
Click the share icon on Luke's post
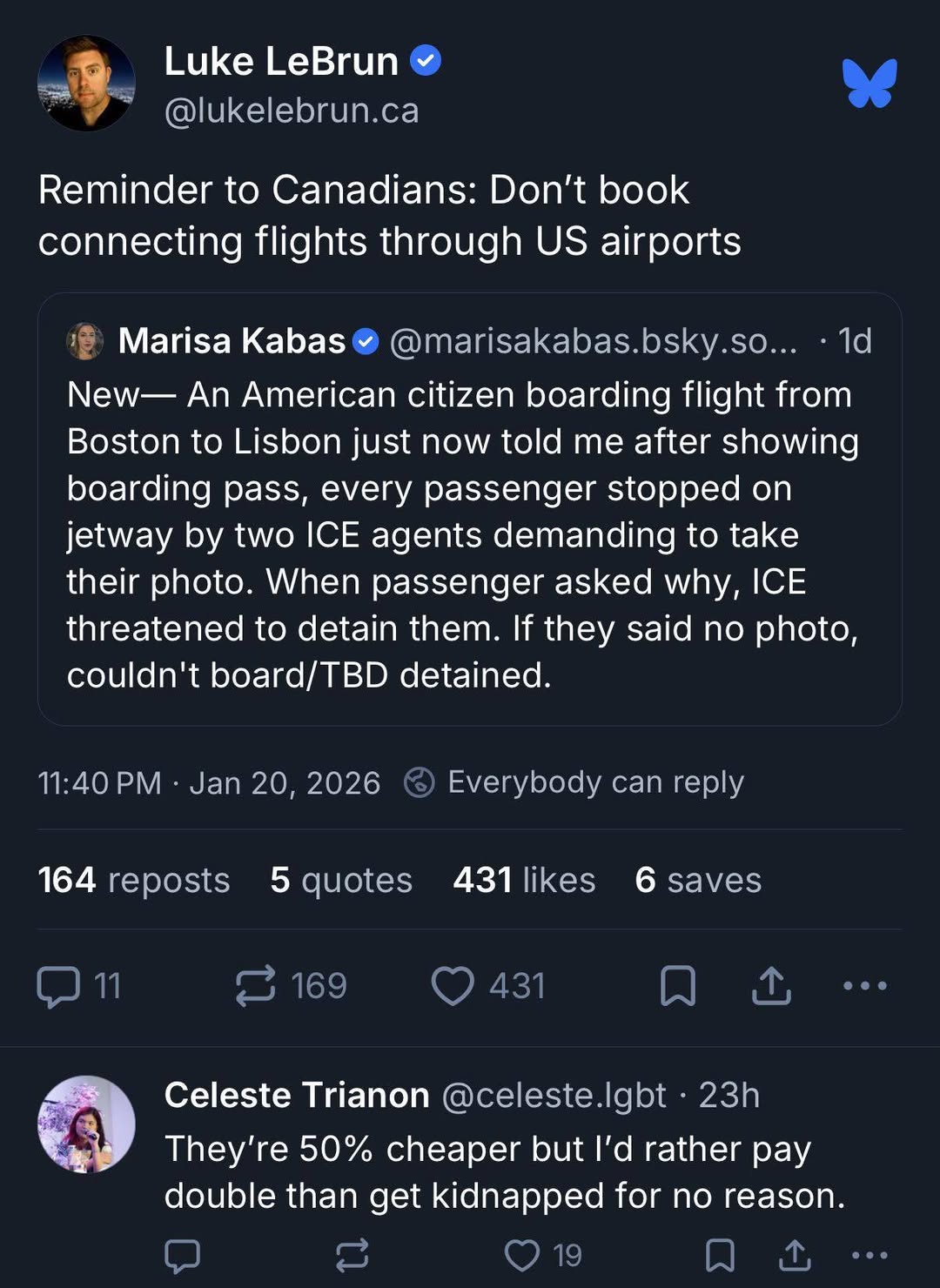[x=773, y=985]
